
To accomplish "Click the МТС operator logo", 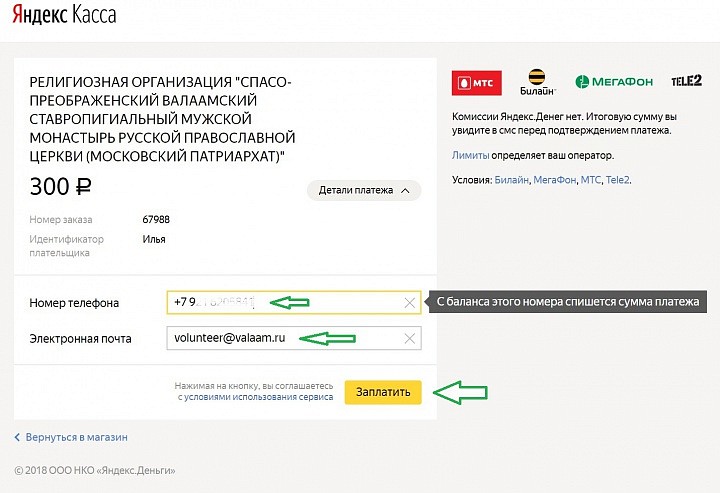I will pos(477,83).
